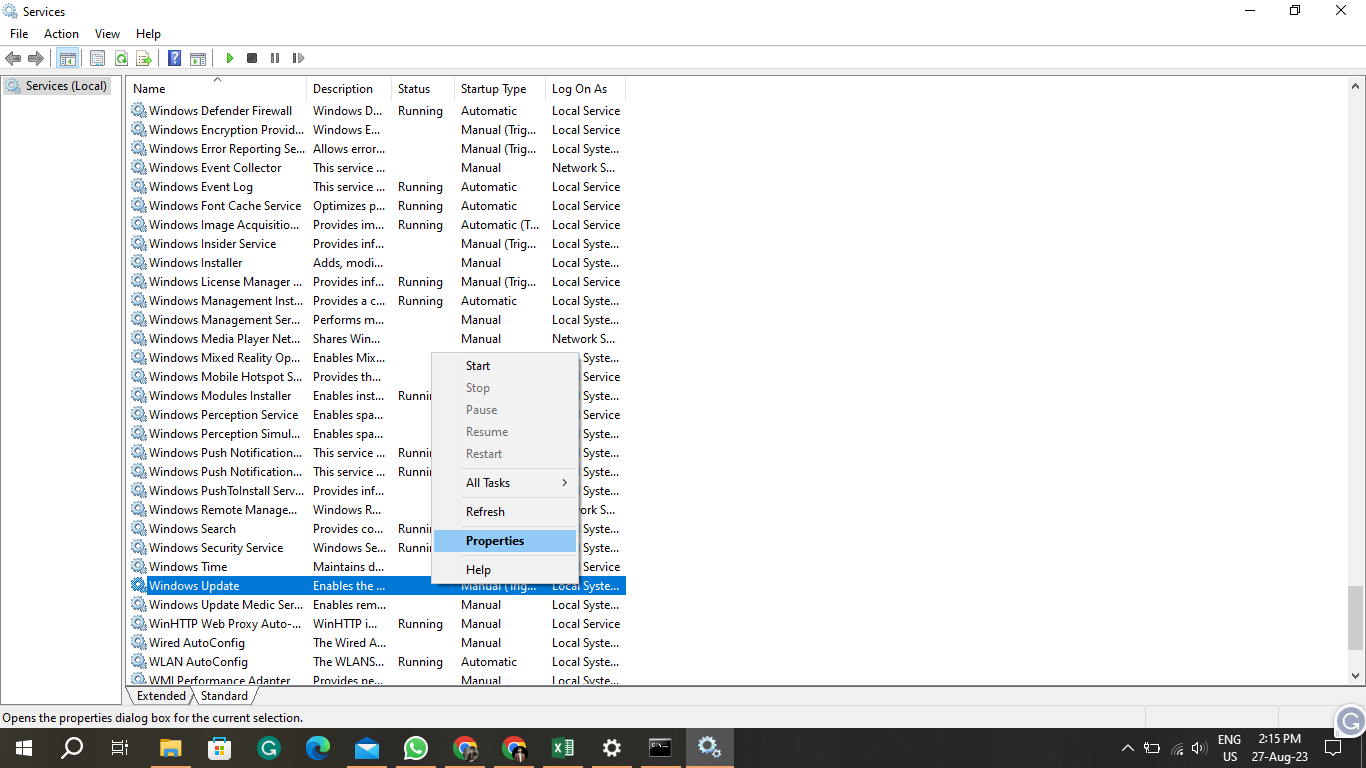Click the Forward arrow in the toolbar
This screenshot has width=1366, height=768.
pyautogui.click(x=36, y=58)
